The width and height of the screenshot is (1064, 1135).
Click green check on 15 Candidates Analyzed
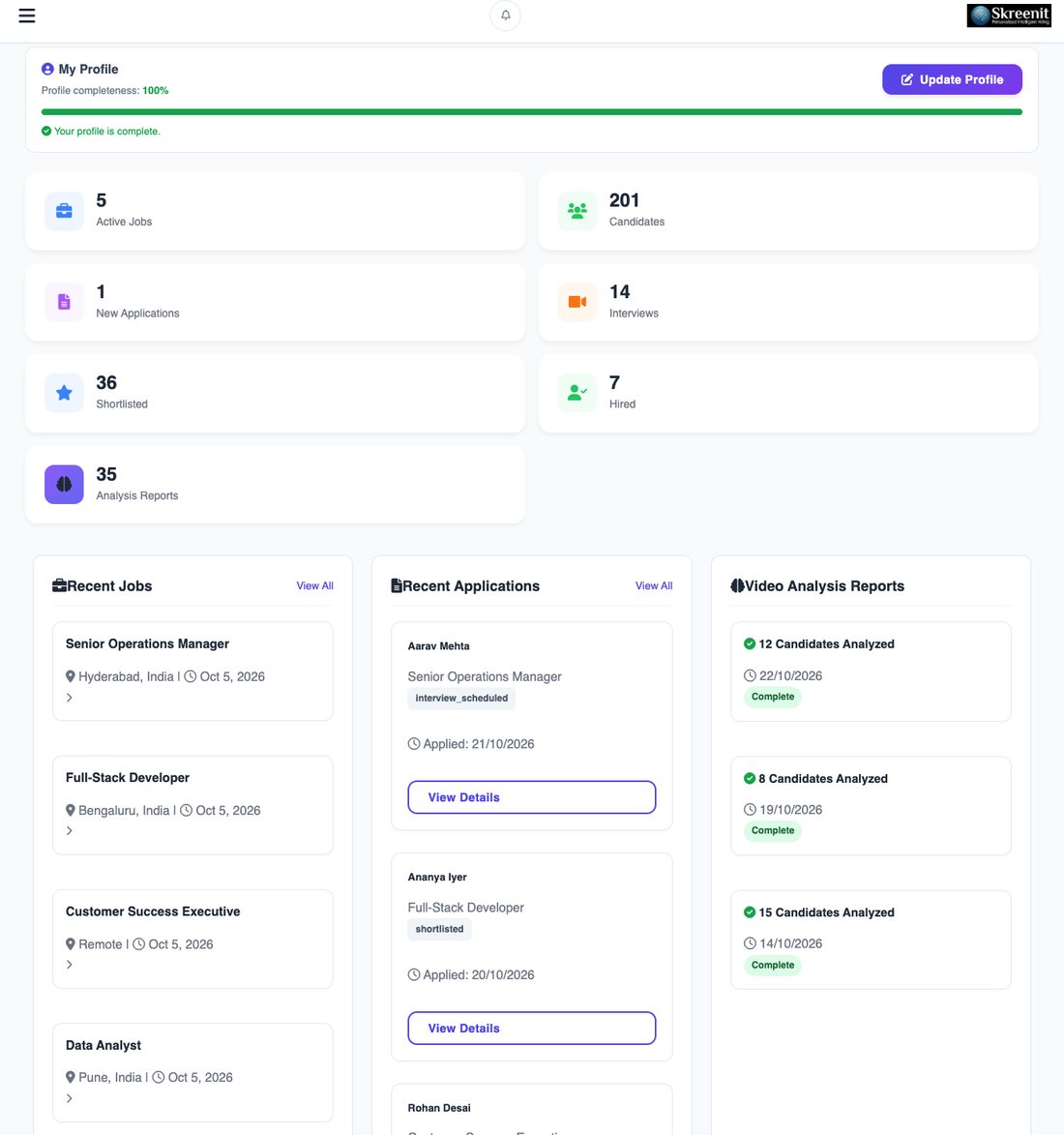(x=750, y=912)
